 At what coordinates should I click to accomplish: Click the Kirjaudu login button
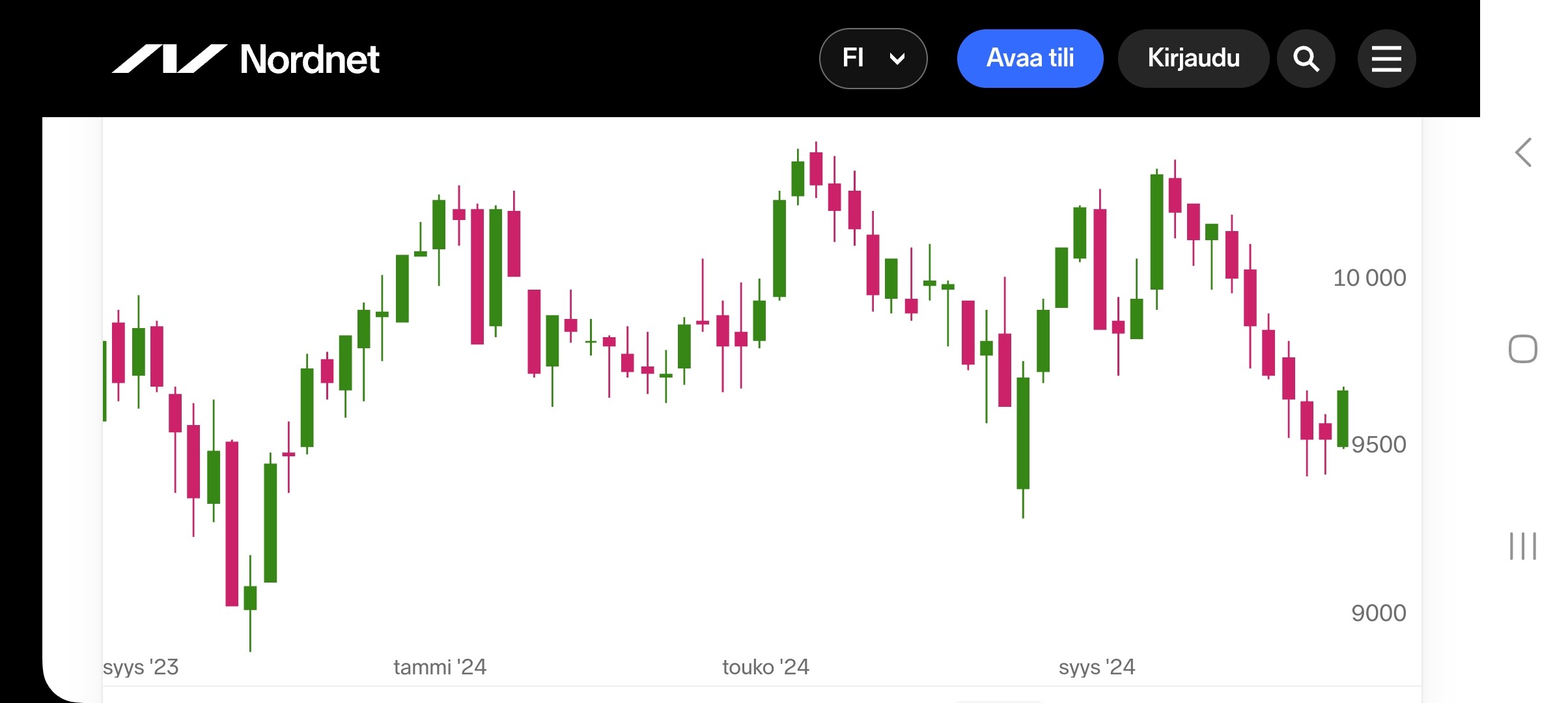(x=1193, y=59)
